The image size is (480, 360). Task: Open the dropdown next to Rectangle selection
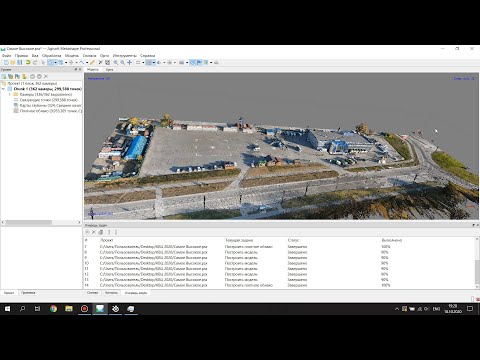point(55,62)
